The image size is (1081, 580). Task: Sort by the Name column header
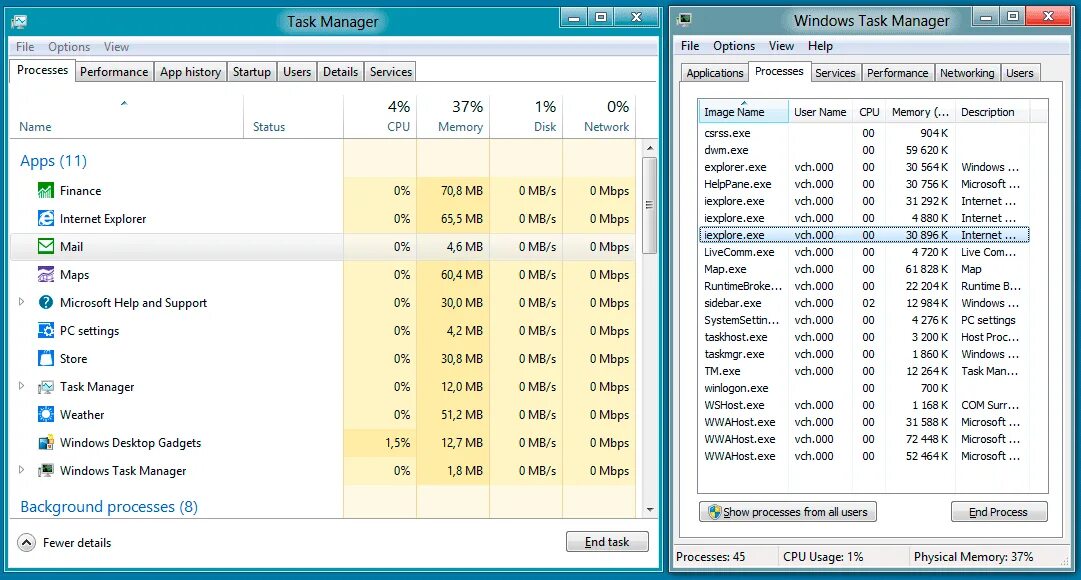(127, 116)
